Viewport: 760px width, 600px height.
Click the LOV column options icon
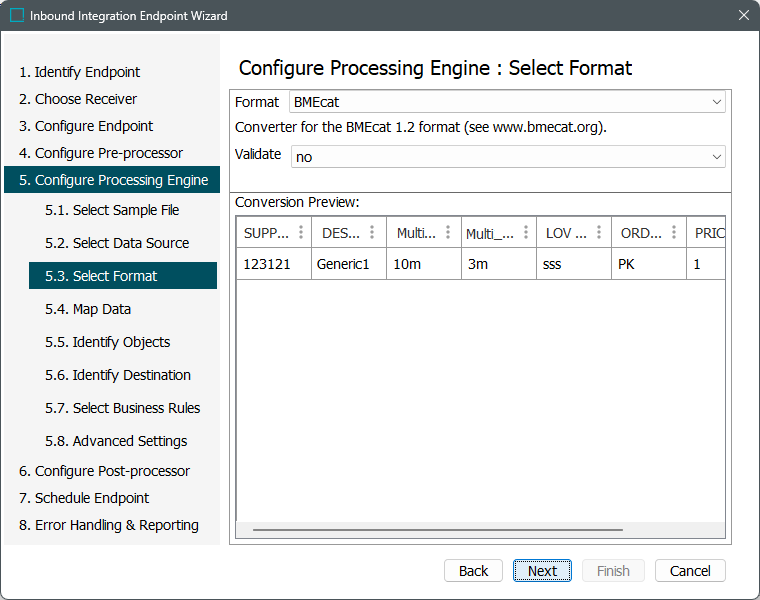click(598, 232)
